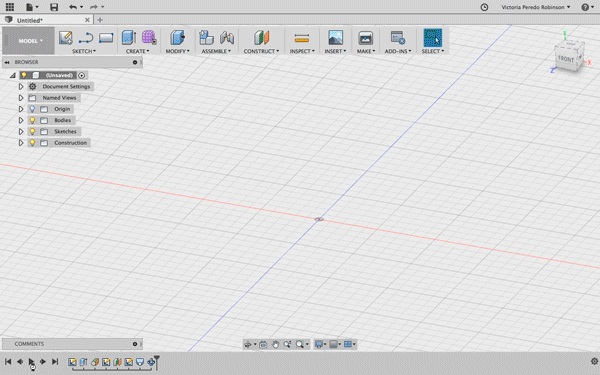Open the INSPECT menu
Viewport: 600px width, 375px height.
pyautogui.click(x=302, y=51)
